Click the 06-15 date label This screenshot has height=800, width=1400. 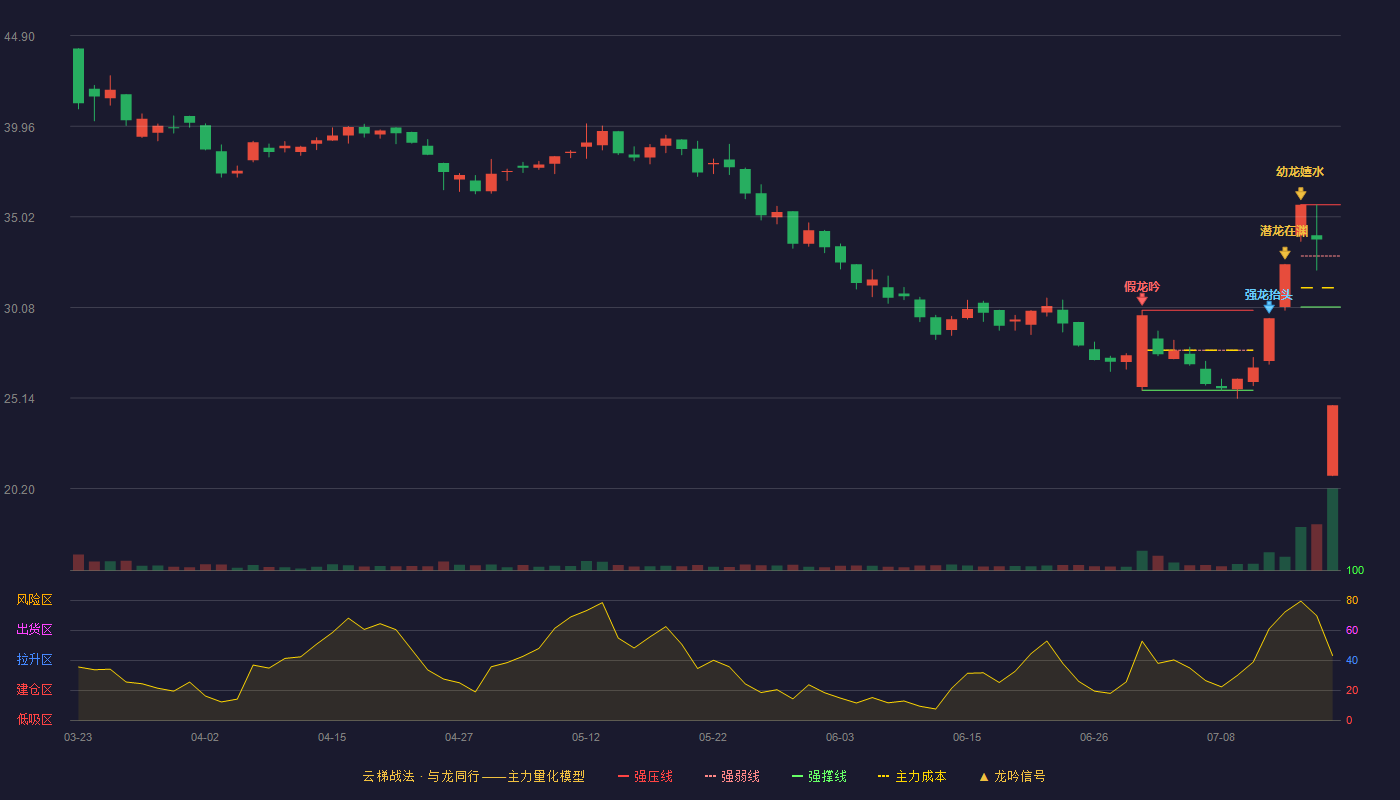pos(967,737)
